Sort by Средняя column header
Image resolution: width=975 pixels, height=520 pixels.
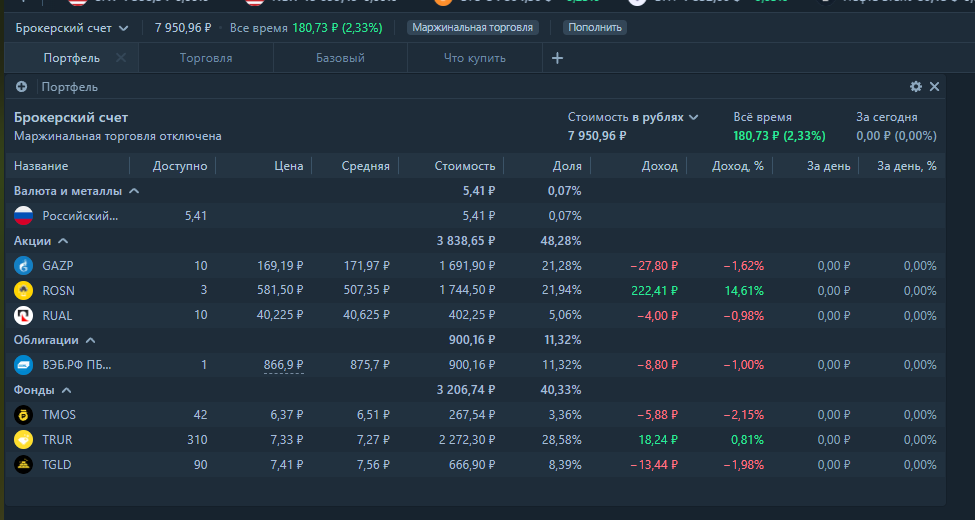[x=366, y=166]
